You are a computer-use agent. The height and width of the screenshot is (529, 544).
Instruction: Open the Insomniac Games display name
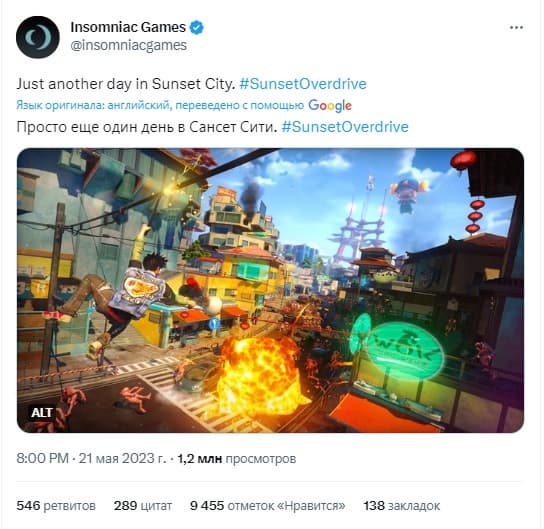point(128,27)
